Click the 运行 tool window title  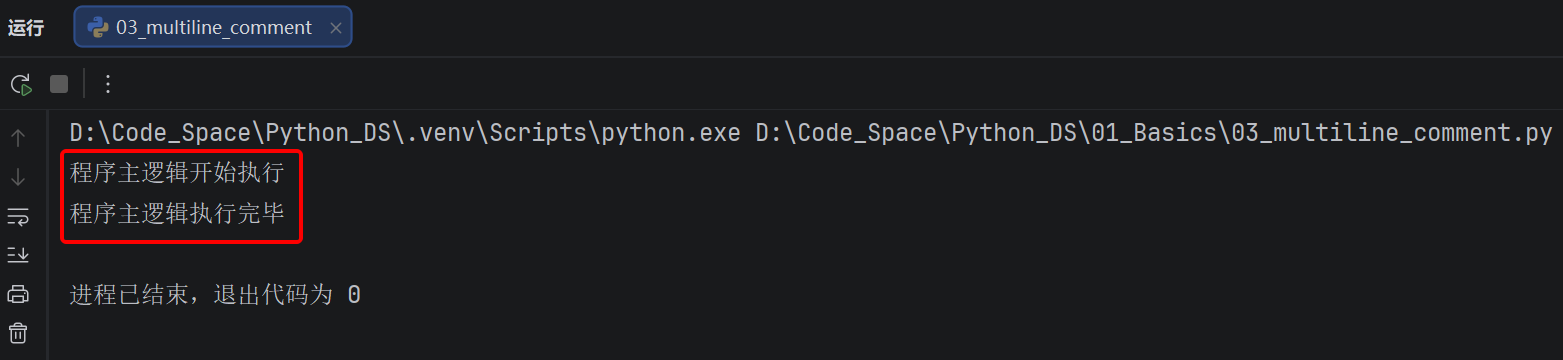click(26, 28)
